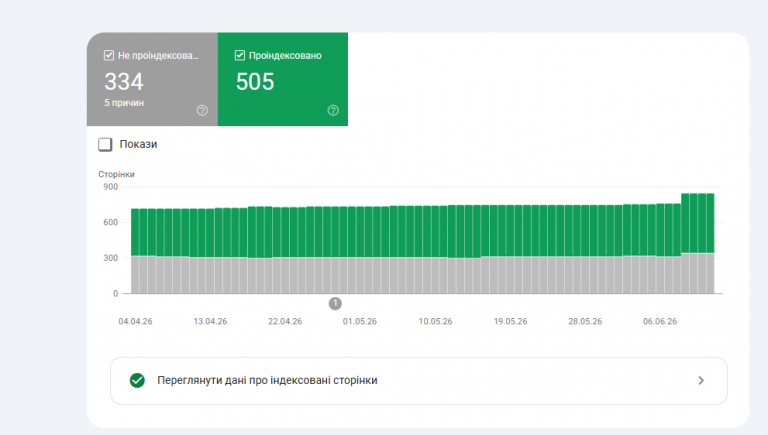Enable the Покази checkbox
Image resolution: width=768 pixels, height=435 pixels.
pos(105,145)
